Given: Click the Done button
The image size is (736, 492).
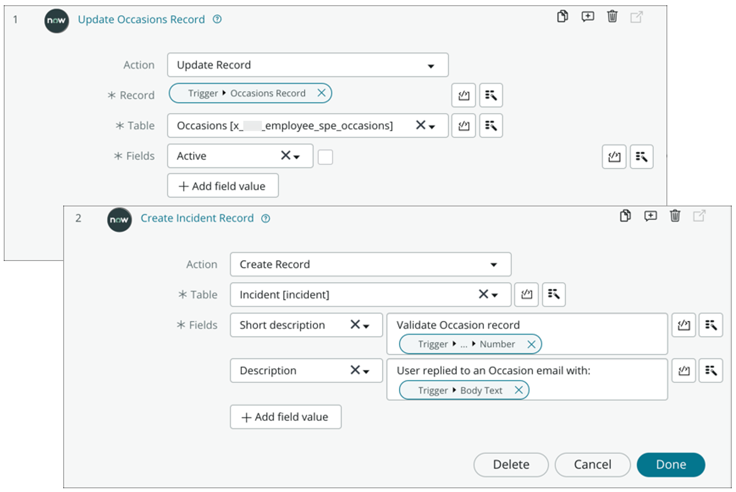Looking at the screenshot, I should (x=670, y=464).
